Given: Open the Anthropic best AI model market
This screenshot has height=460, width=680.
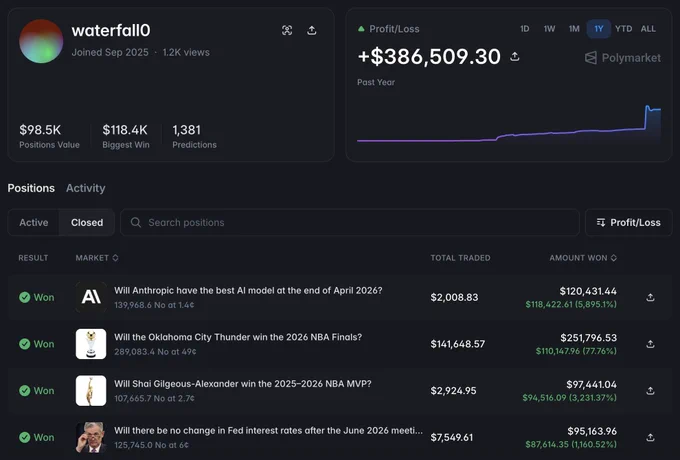Looking at the screenshot, I should tap(248, 290).
